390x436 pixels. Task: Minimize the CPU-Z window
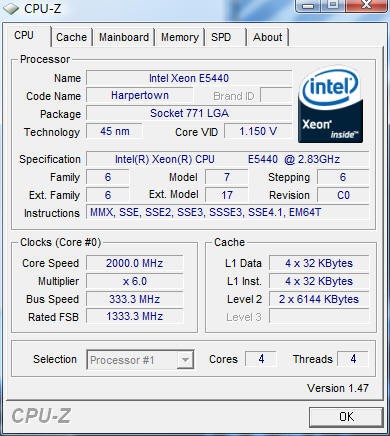pyautogui.click(x=308, y=5)
